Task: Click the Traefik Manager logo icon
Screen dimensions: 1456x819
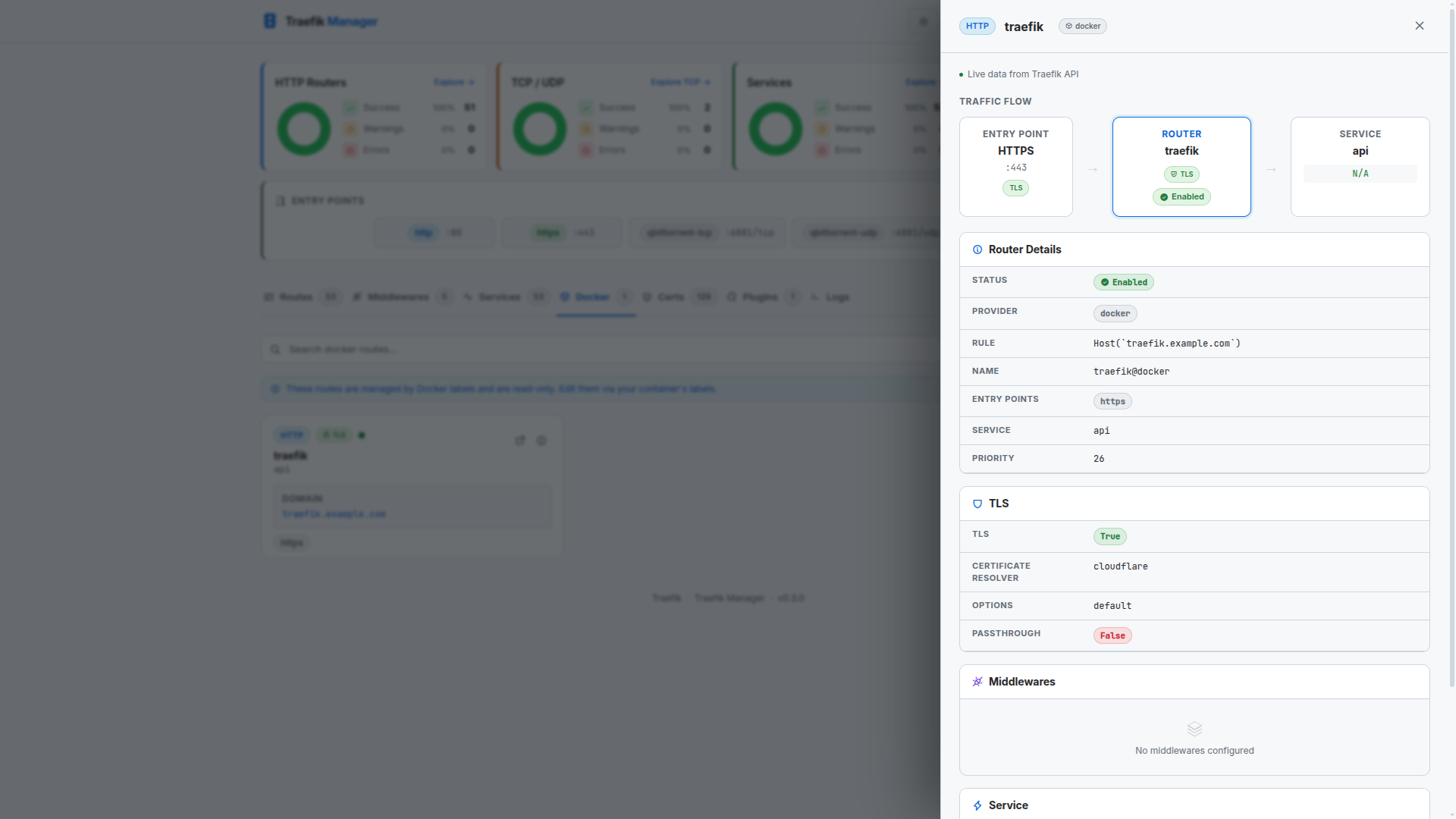Action: coord(271,21)
